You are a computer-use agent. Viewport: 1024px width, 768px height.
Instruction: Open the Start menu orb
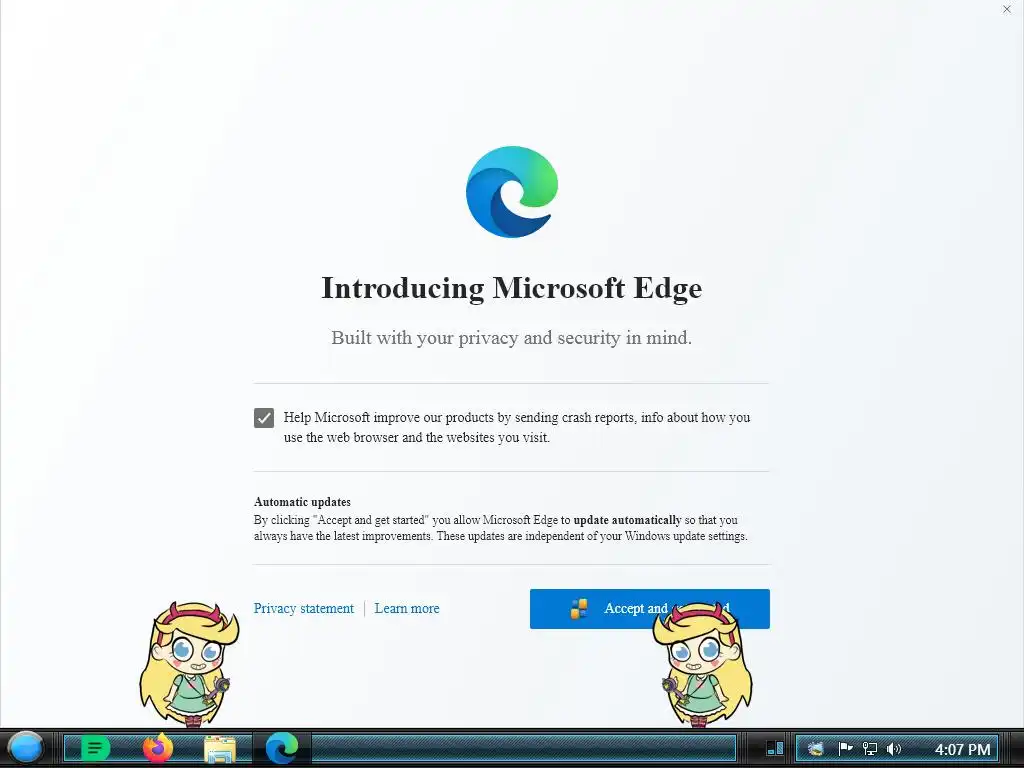coord(25,748)
